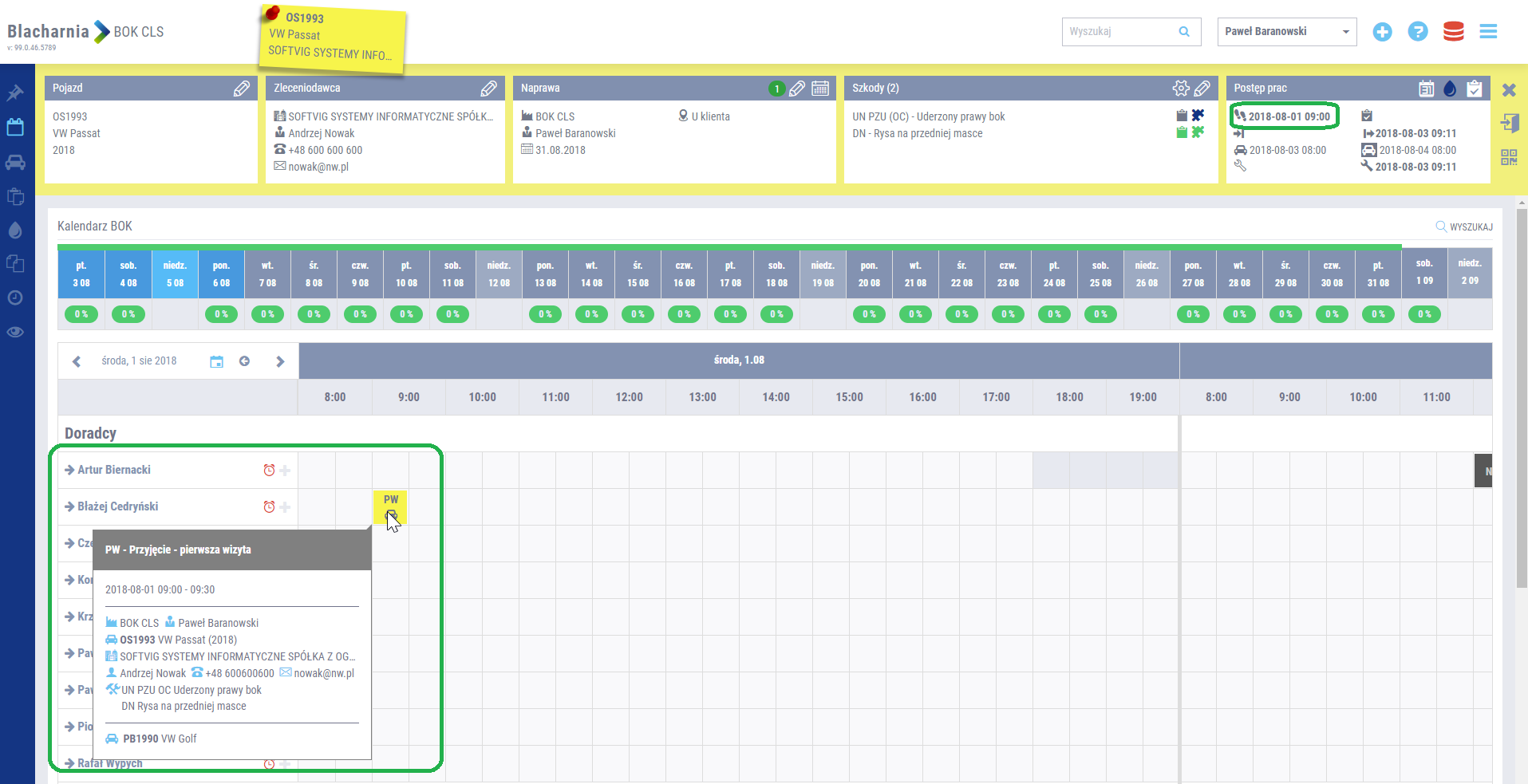
Task: Click the blue plus add icon in header
Action: pos(1382,32)
